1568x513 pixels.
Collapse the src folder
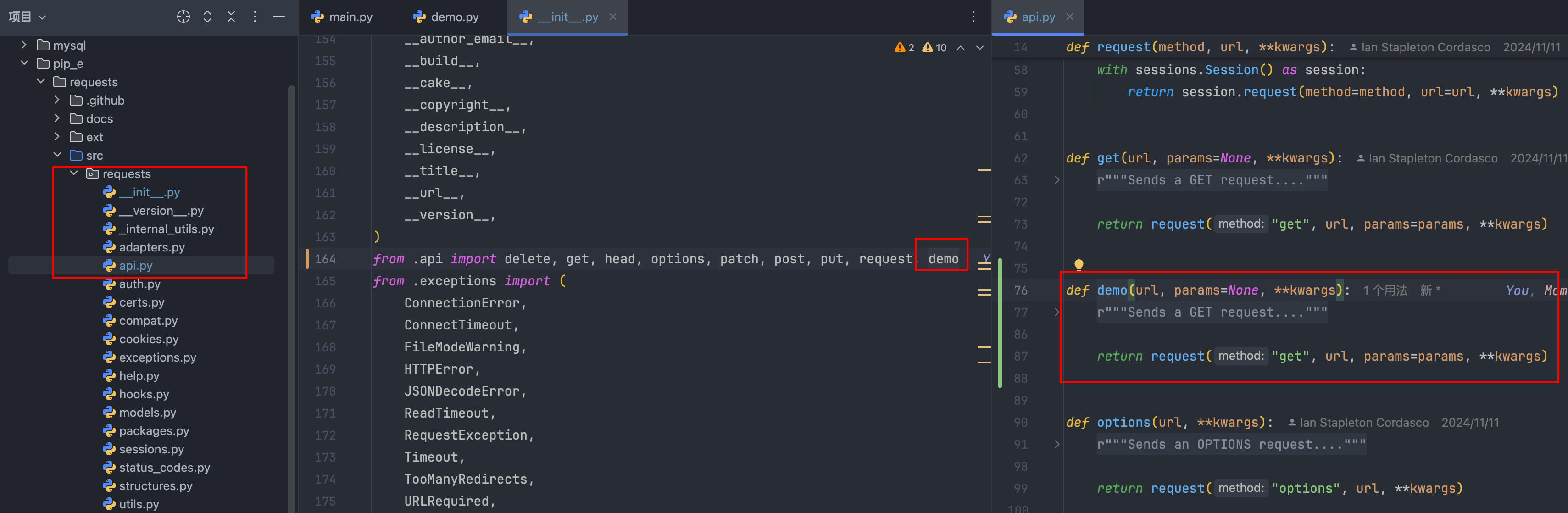(57, 155)
